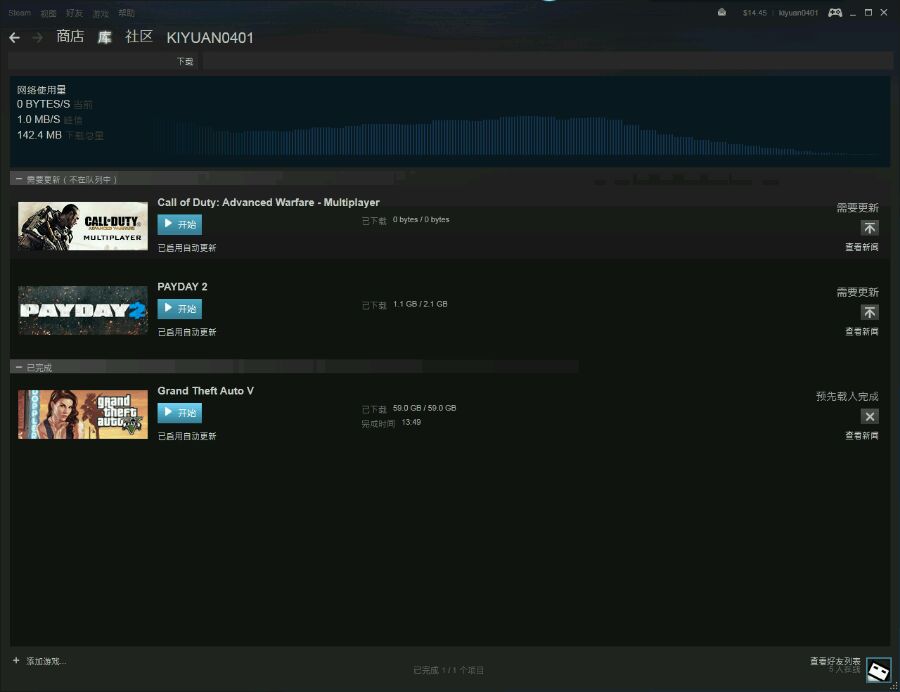Click the Call of Duty Multiplayer thumbnail
Image resolution: width=900 pixels, height=692 pixels.
(x=83, y=226)
